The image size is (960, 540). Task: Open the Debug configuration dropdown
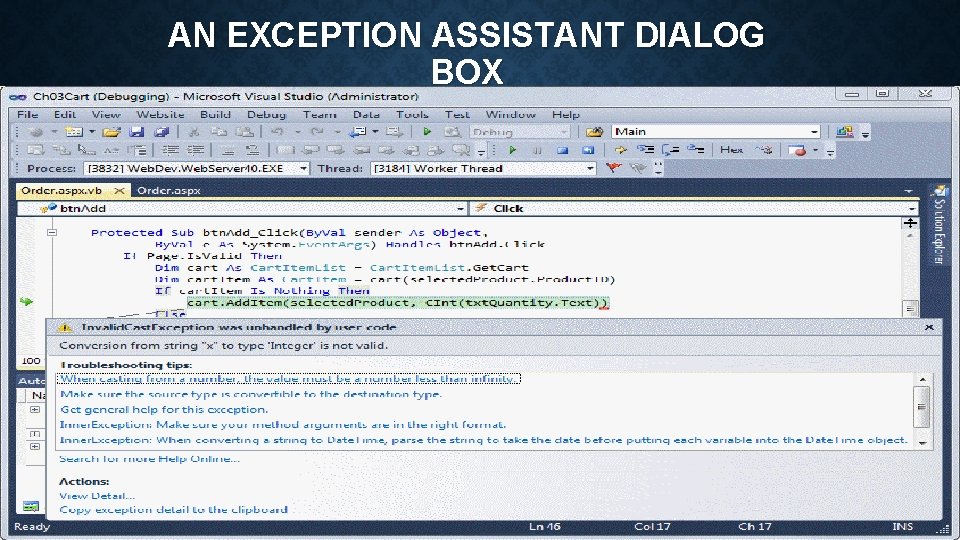point(564,132)
